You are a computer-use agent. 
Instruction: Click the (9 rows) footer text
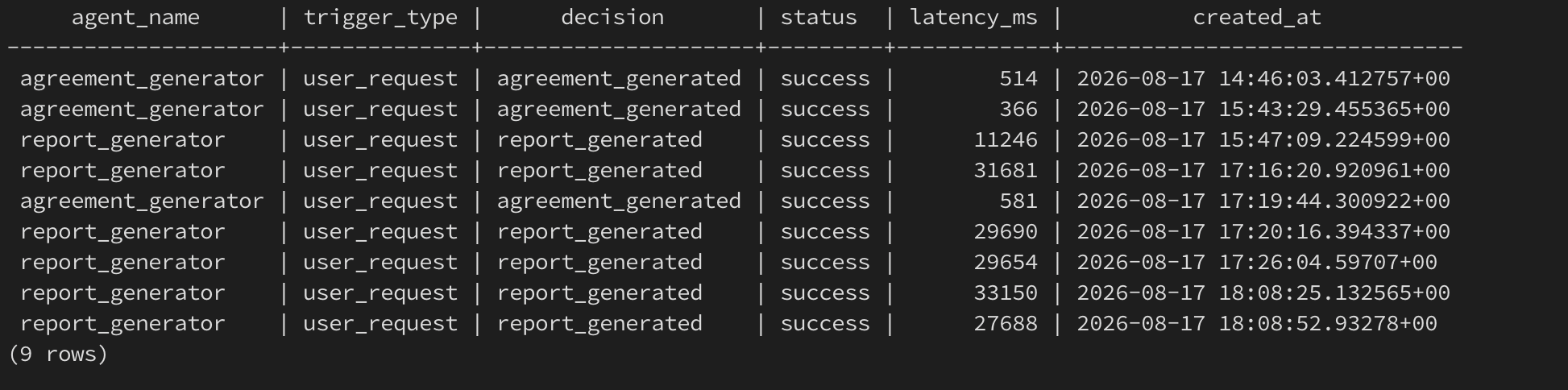click(58, 355)
